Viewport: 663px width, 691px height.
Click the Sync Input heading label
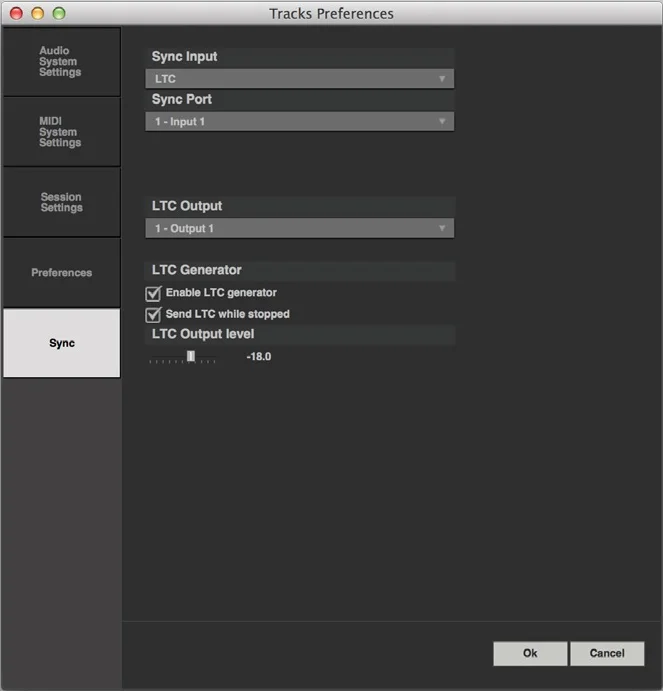pos(184,57)
